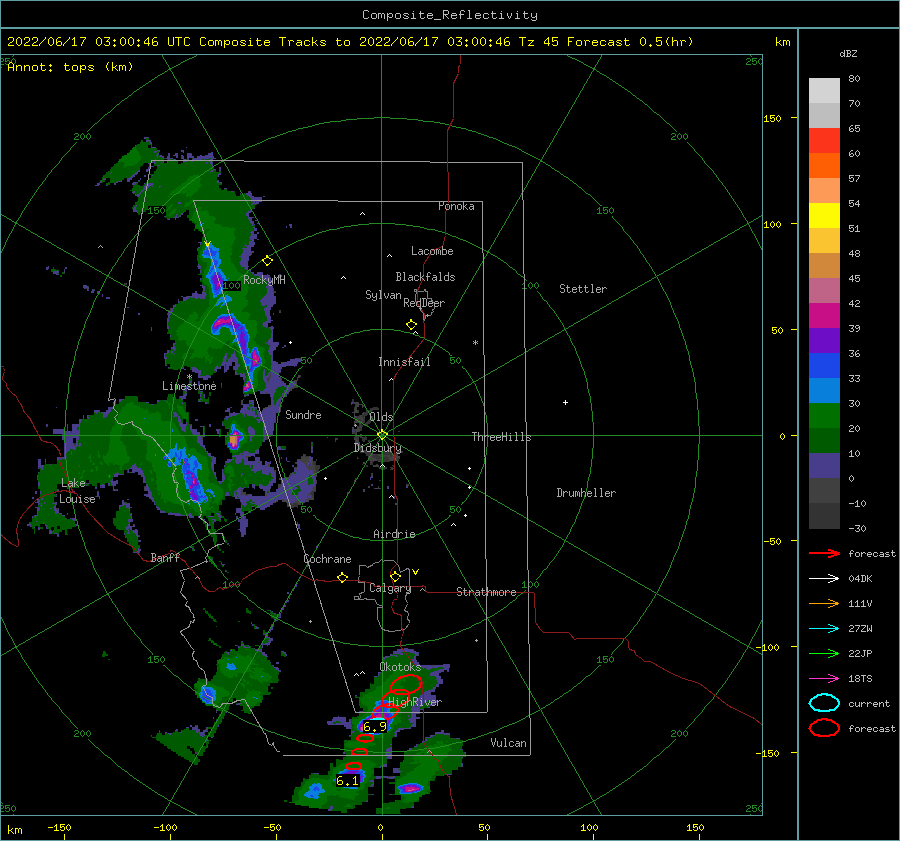Click the 'Ponoka' city label
This screenshot has width=900, height=841.
tap(456, 206)
